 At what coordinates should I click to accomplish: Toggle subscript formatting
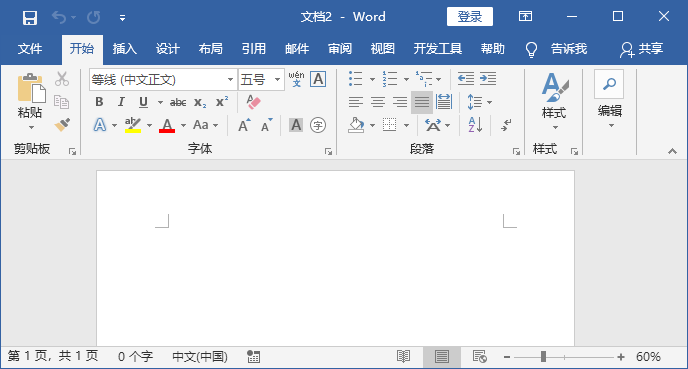click(200, 103)
